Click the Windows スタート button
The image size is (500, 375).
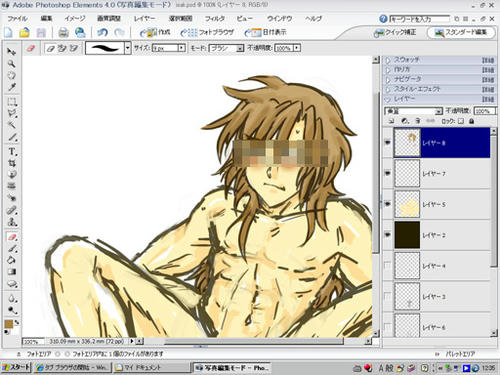coord(16,367)
